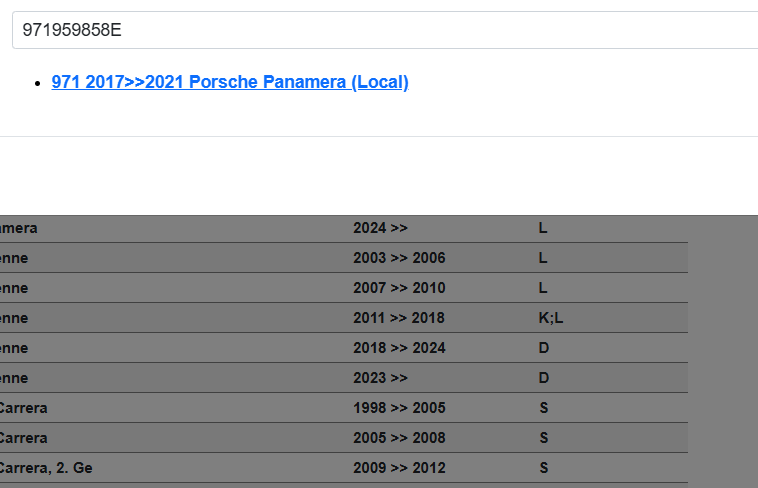This screenshot has height=488, width=758.
Task: Select the "2005 >> 2008" year cell
Action: [x=399, y=438]
